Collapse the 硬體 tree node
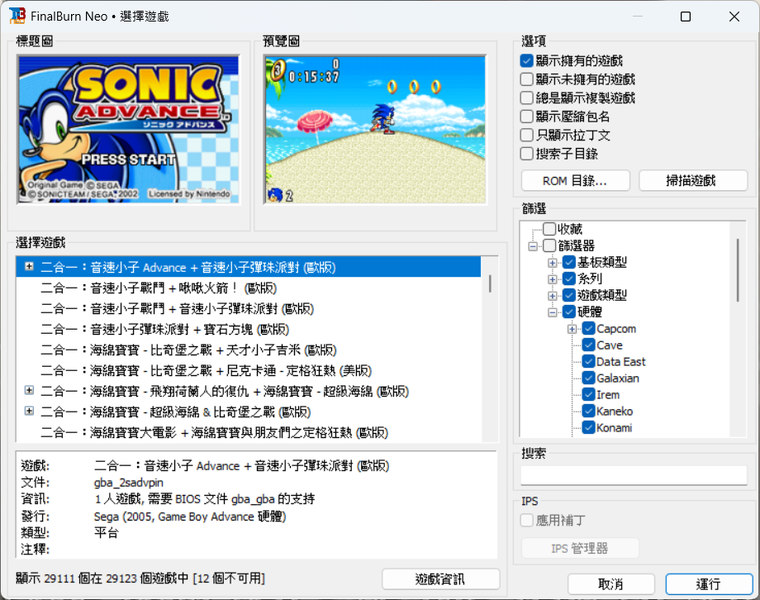 (x=552, y=312)
